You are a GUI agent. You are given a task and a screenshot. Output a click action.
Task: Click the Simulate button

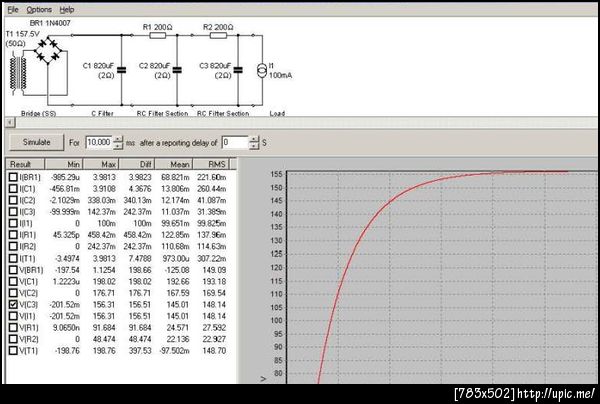[37, 142]
